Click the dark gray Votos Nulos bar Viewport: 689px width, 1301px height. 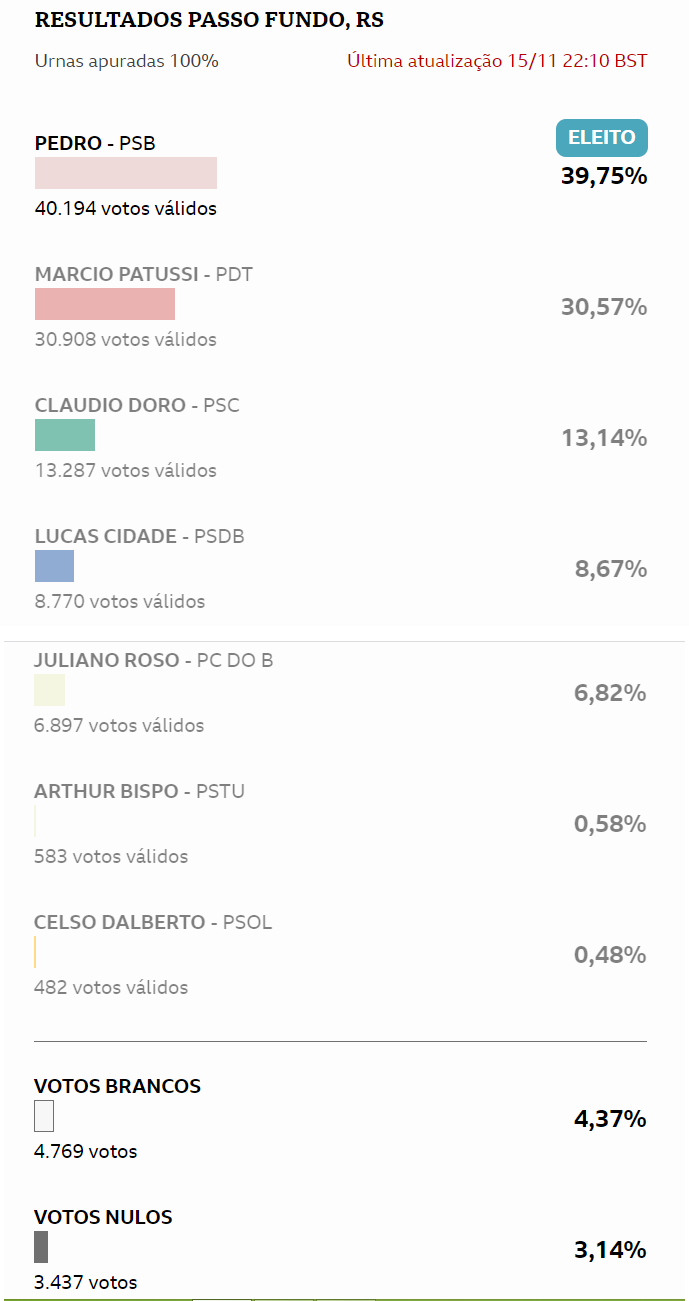[x=41, y=1247]
